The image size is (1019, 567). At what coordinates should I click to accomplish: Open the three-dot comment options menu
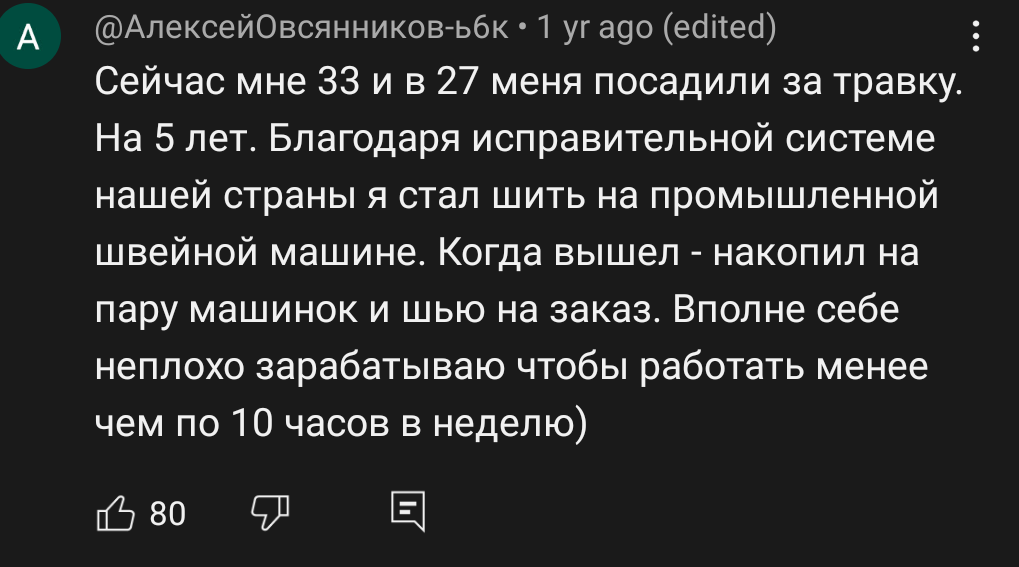(x=975, y=39)
